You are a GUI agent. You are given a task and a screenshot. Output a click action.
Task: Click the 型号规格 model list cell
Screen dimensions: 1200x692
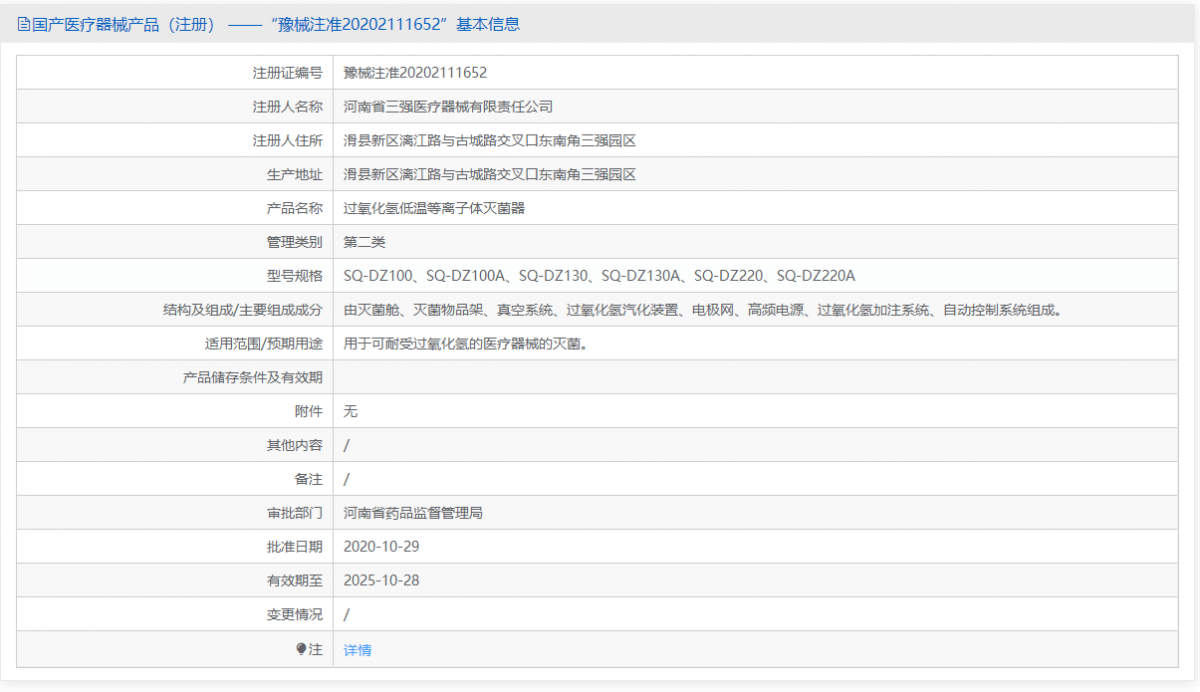tap(599, 275)
